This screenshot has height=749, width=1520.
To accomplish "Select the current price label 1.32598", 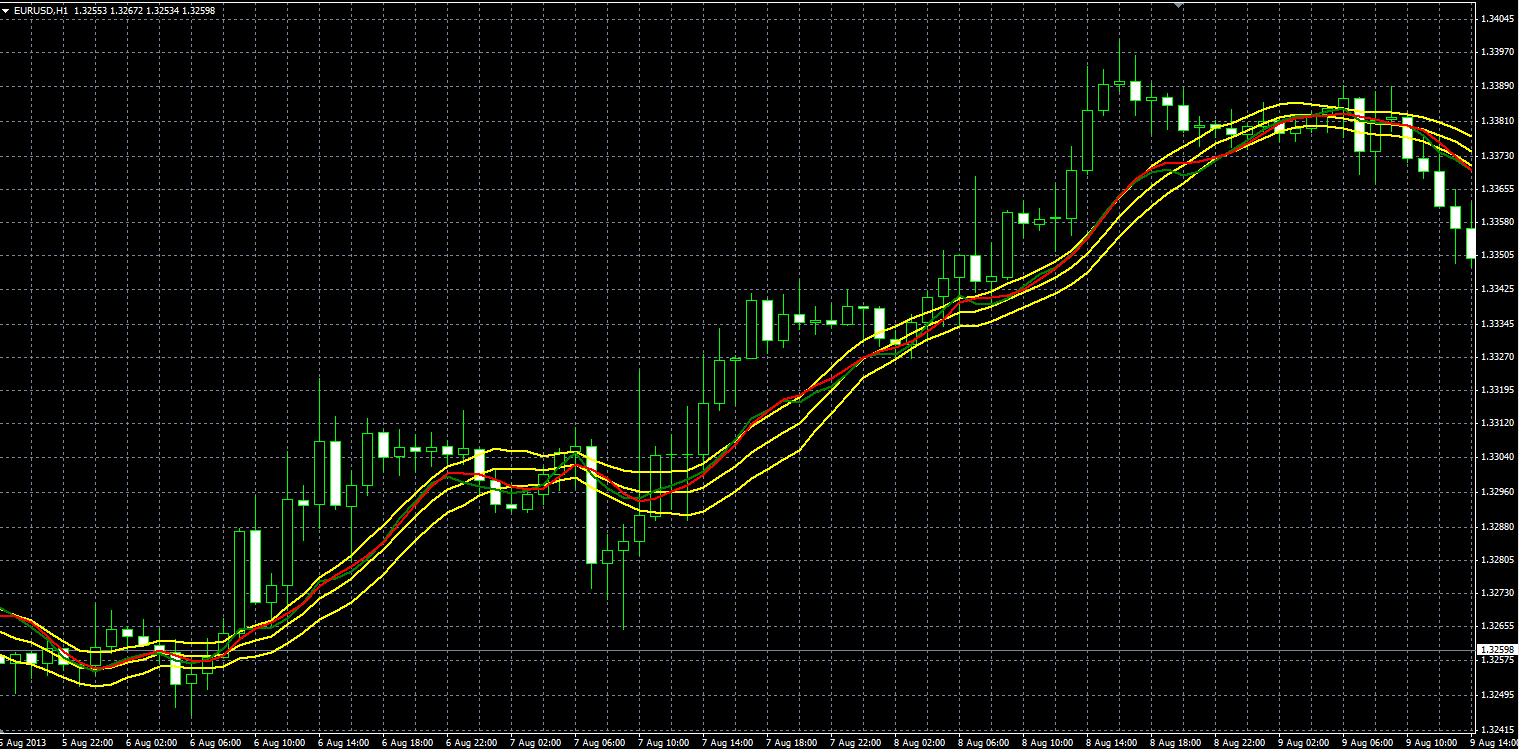I will 1496,650.
